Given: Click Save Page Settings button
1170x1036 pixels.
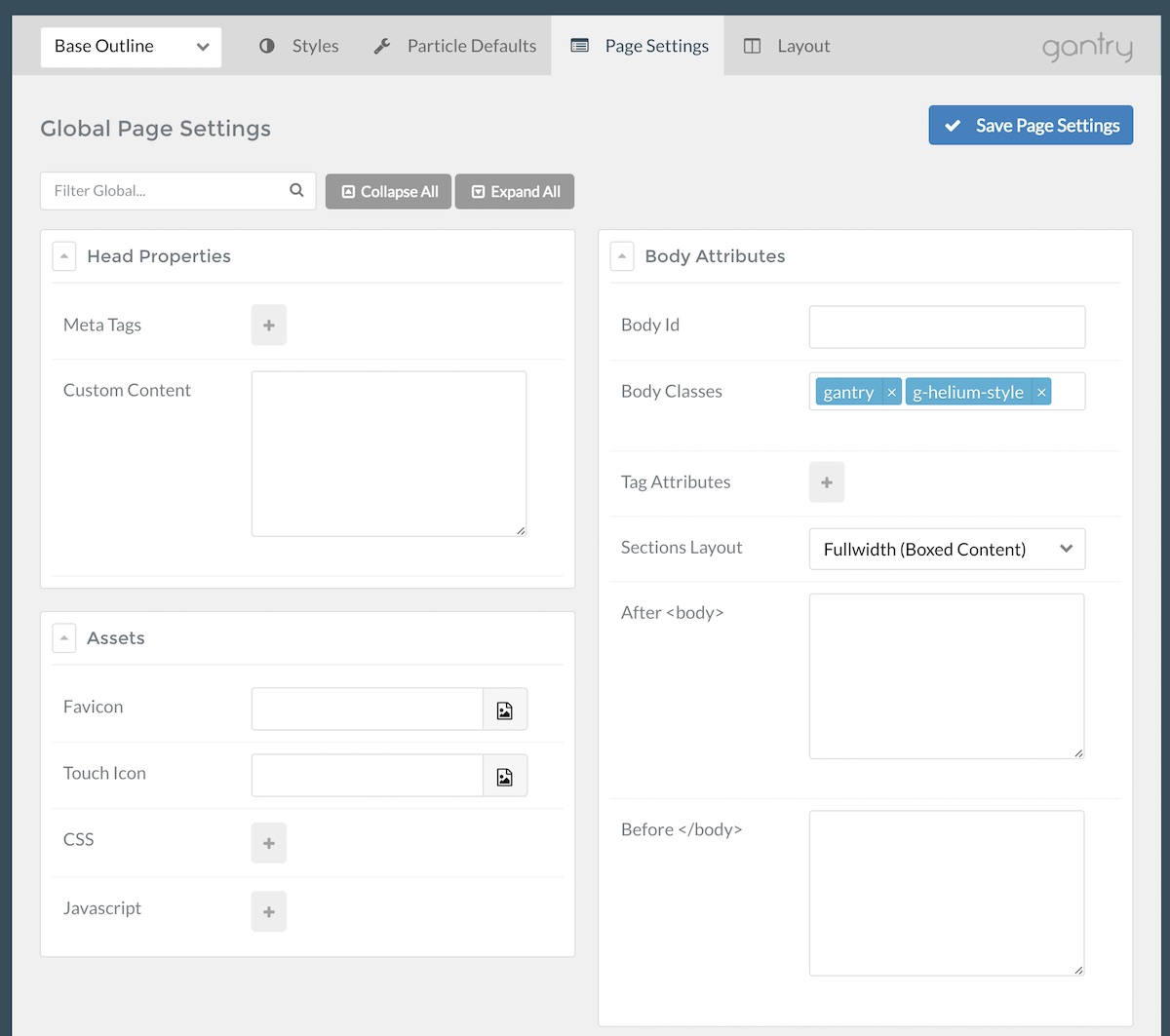Looking at the screenshot, I should tap(1031, 126).
